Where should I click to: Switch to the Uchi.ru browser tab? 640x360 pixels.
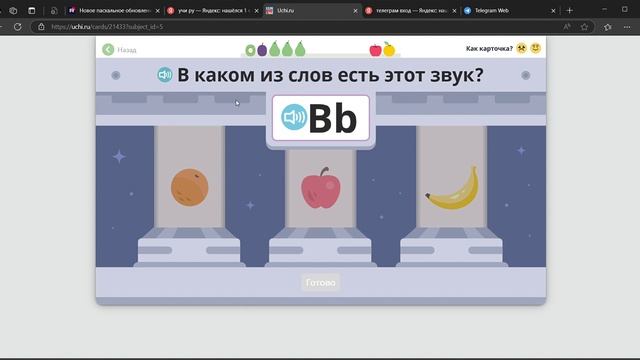pos(312,11)
